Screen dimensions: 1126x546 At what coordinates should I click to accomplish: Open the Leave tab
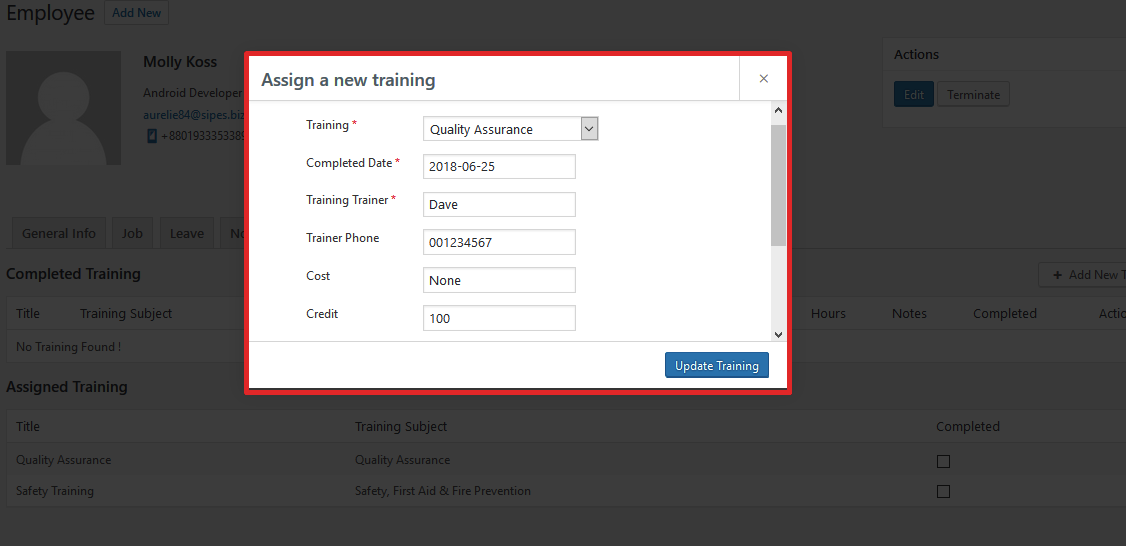click(x=187, y=233)
